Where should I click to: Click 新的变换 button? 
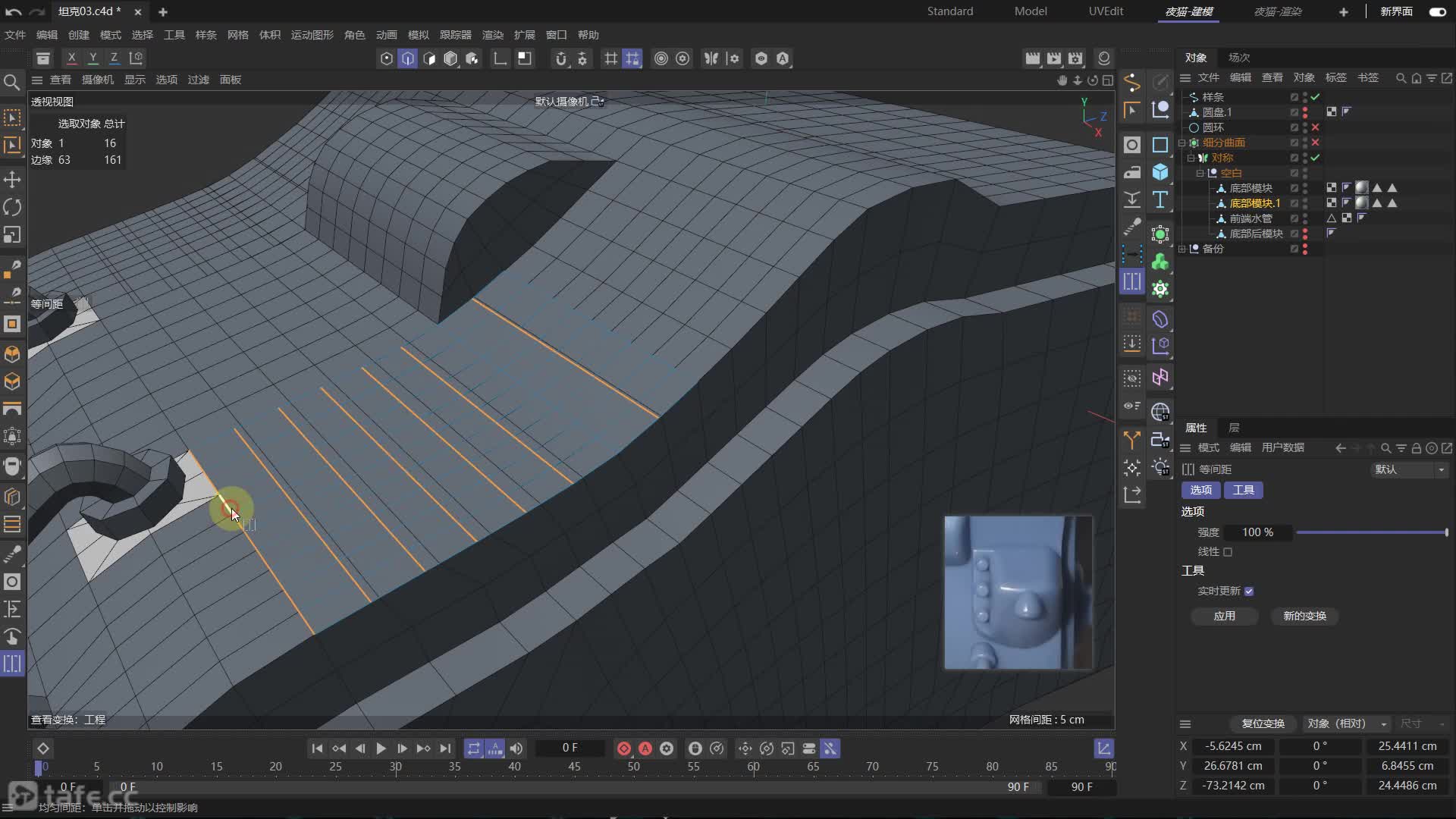pos(1304,616)
